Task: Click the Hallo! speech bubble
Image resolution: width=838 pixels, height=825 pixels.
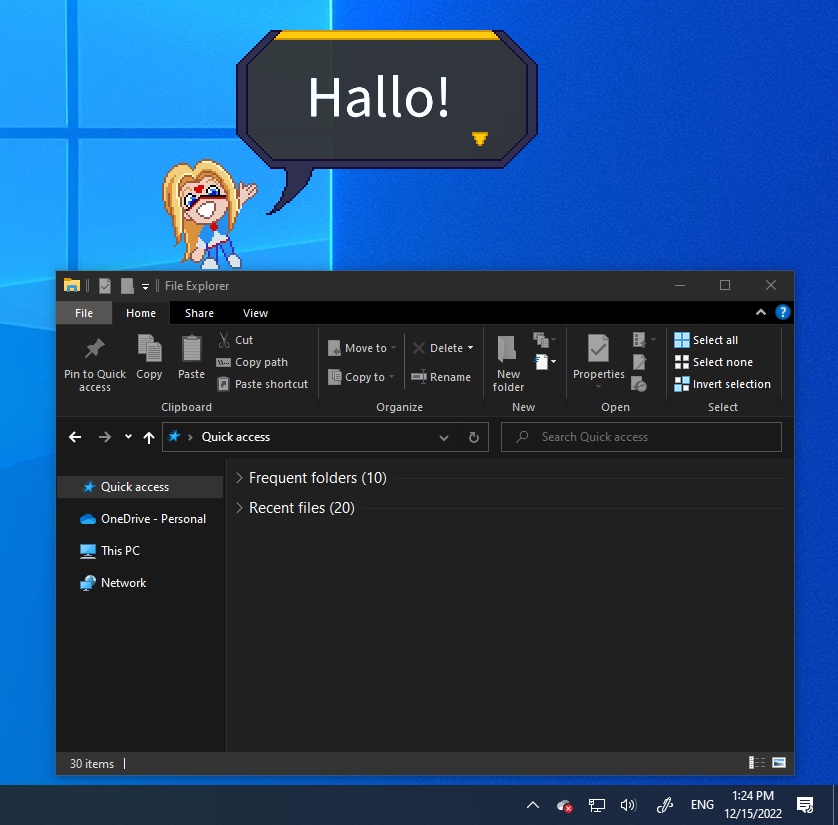Action: (x=386, y=99)
